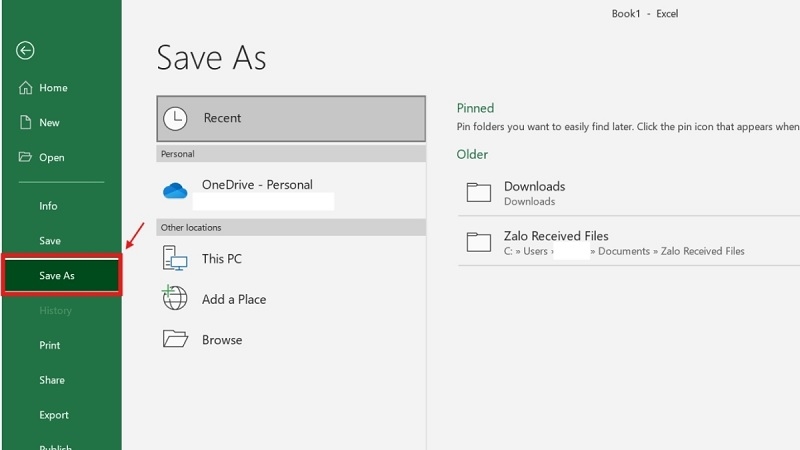This screenshot has width=800, height=450.
Task: Click the Home house icon
Action: coord(26,88)
